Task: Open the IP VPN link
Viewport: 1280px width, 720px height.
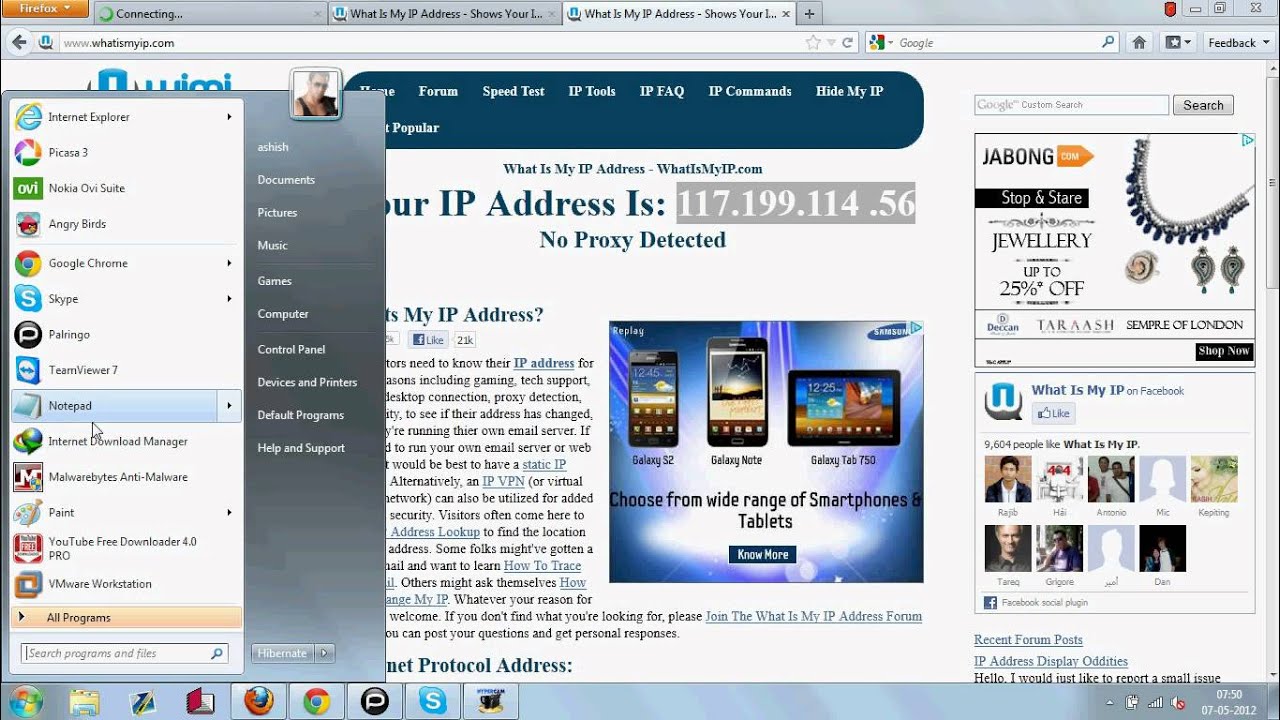Action: pyautogui.click(x=503, y=482)
